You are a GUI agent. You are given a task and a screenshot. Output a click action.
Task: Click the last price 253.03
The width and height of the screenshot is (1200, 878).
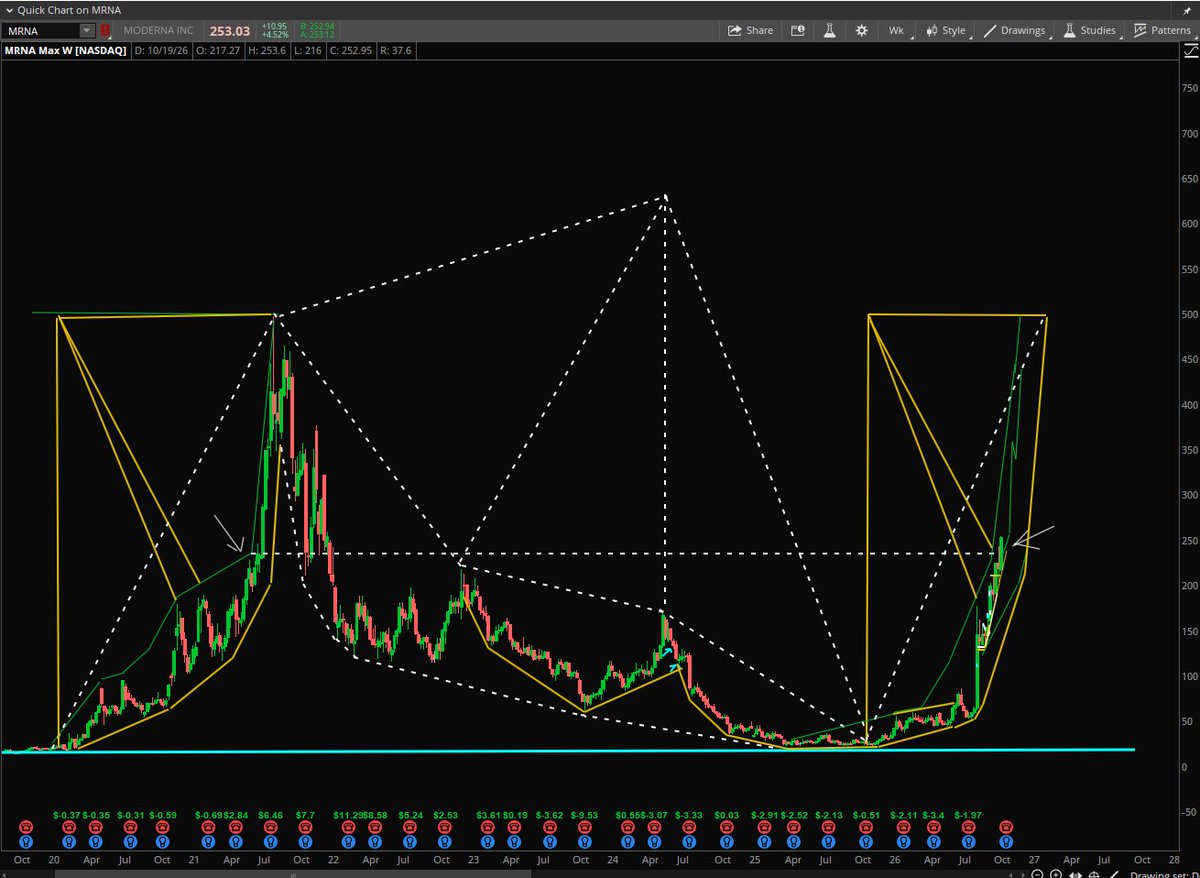click(x=229, y=31)
